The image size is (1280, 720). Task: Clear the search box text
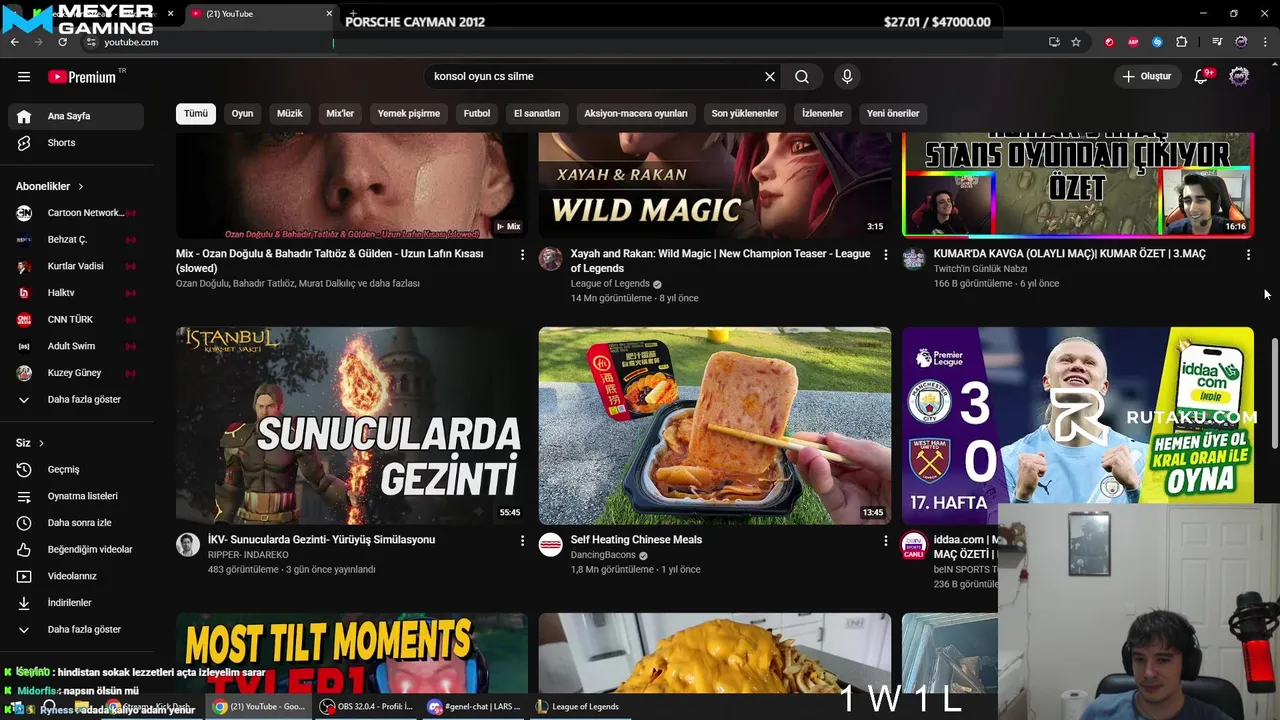click(x=770, y=76)
